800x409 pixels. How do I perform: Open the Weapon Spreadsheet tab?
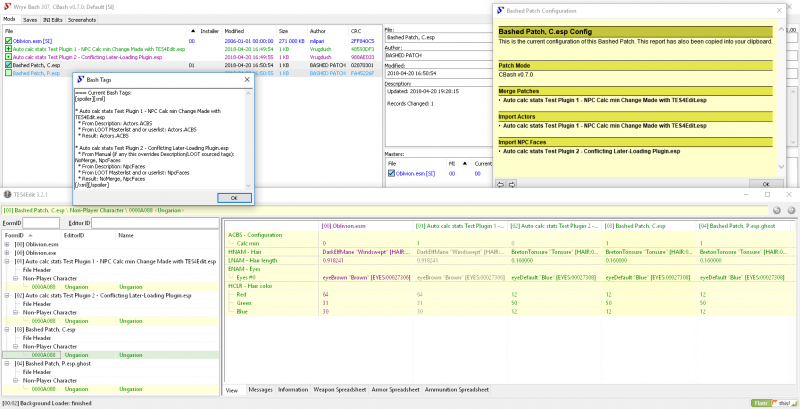click(339, 390)
